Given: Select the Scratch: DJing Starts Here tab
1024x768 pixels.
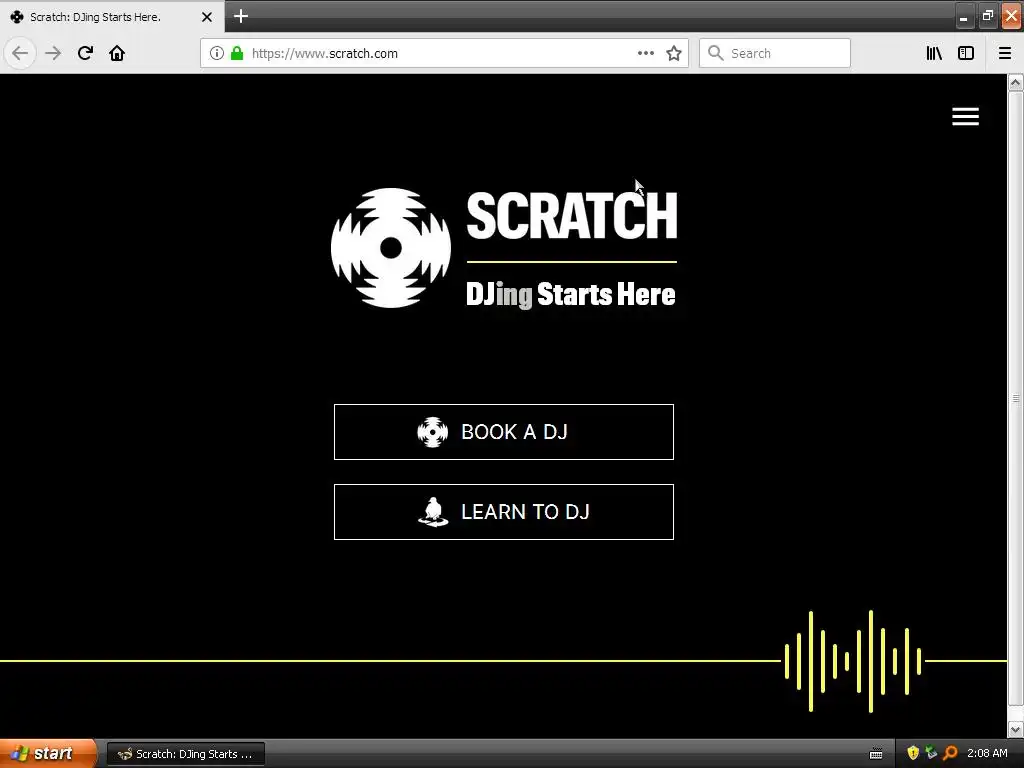Looking at the screenshot, I should (112, 16).
